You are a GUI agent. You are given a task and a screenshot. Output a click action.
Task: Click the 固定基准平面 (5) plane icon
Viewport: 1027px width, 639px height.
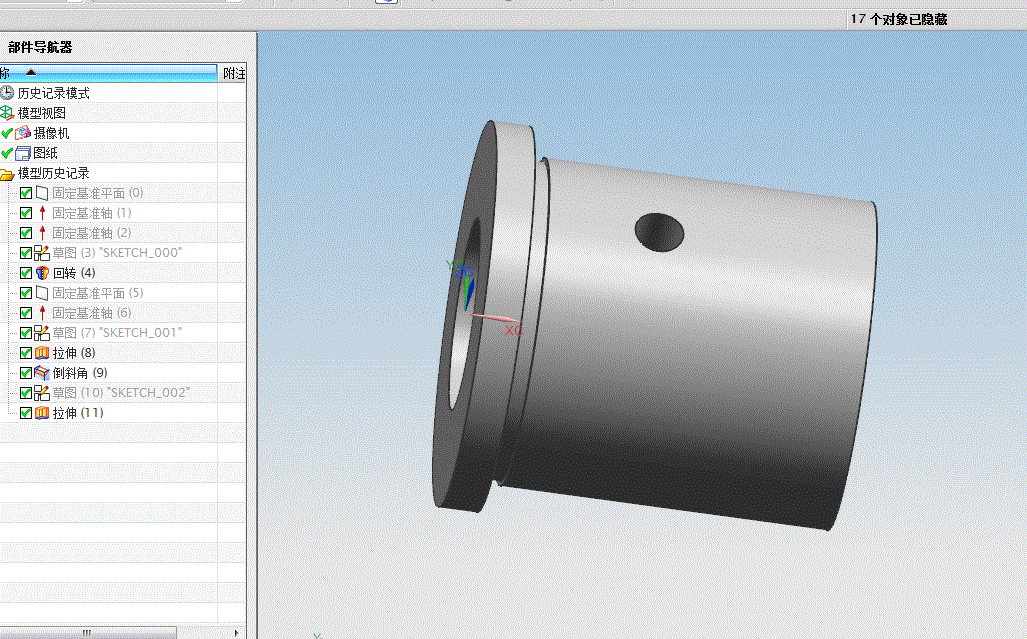tap(42, 293)
